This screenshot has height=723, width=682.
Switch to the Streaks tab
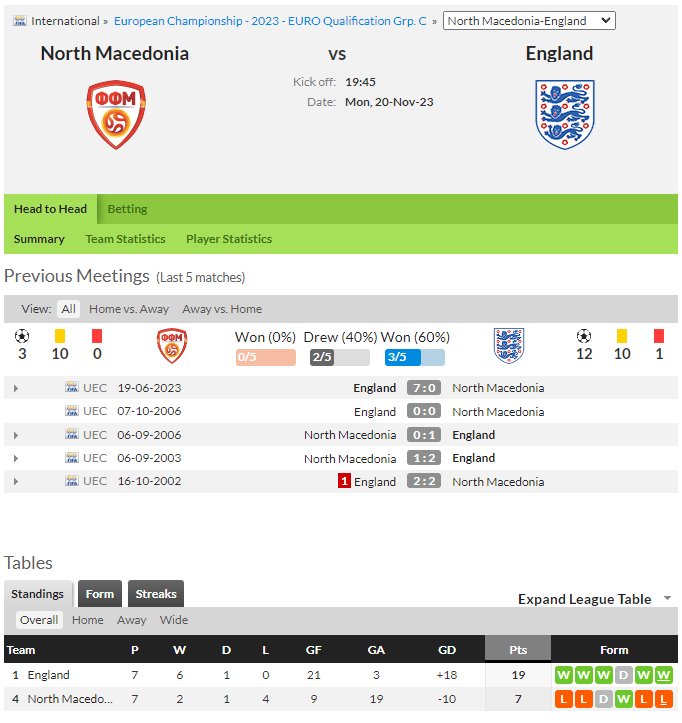156,594
